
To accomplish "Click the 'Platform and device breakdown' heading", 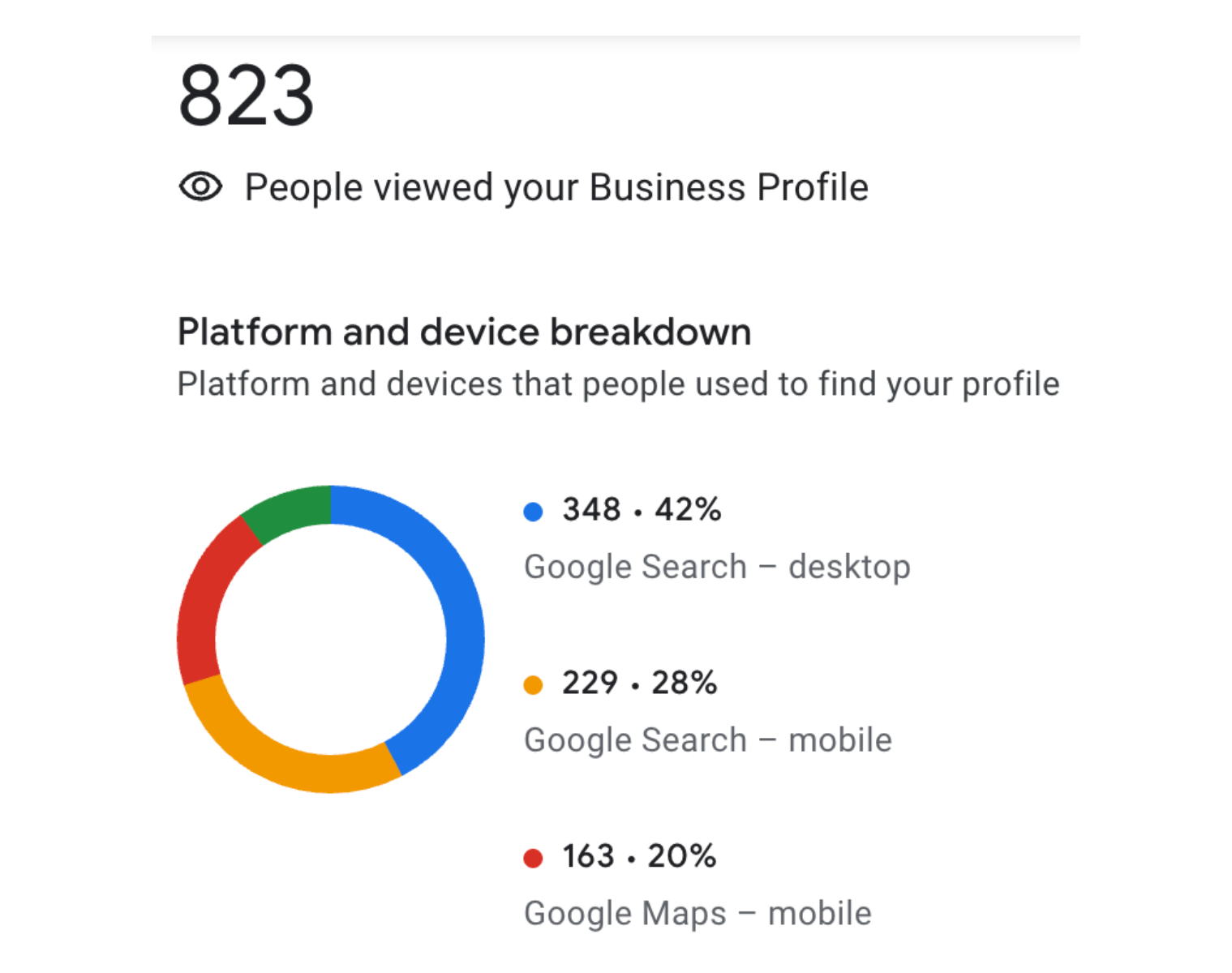I will click(x=464, y=332).
